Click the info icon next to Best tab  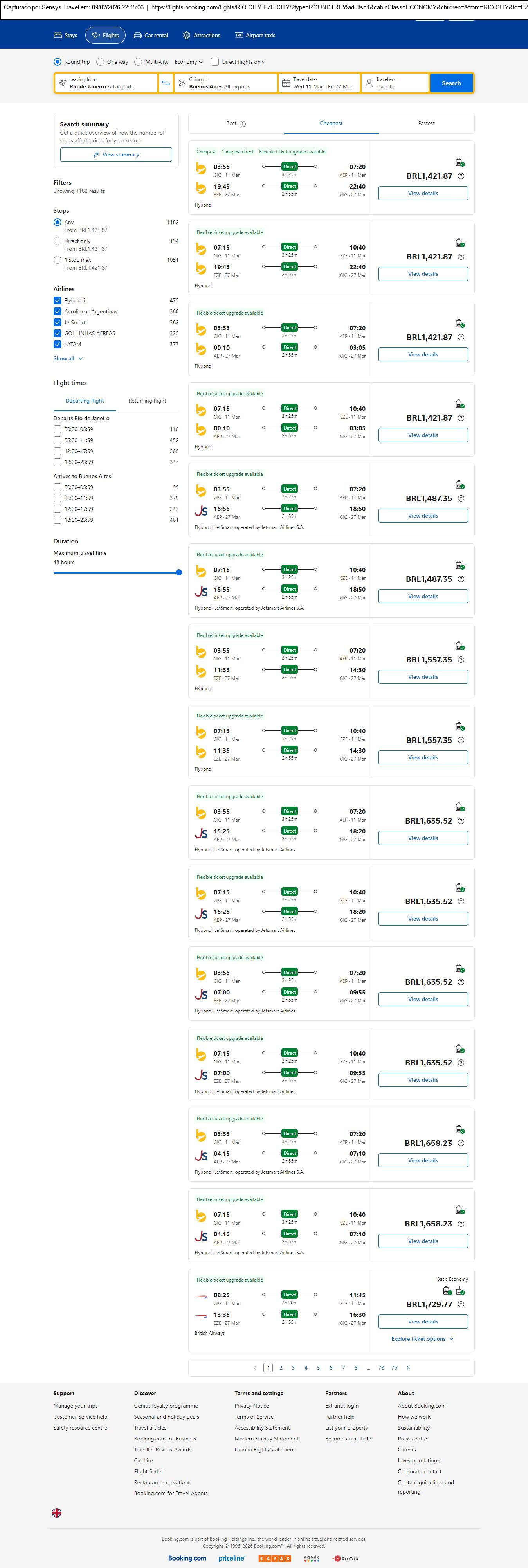242,124
